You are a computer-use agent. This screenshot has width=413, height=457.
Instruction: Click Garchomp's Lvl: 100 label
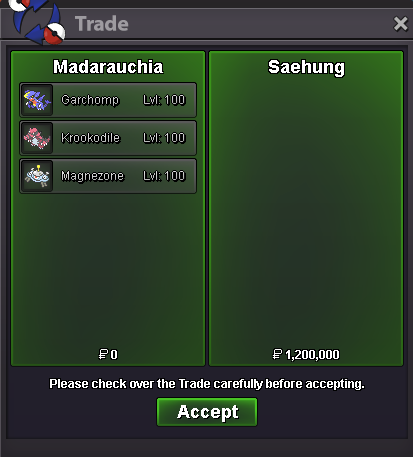point(164,100)
